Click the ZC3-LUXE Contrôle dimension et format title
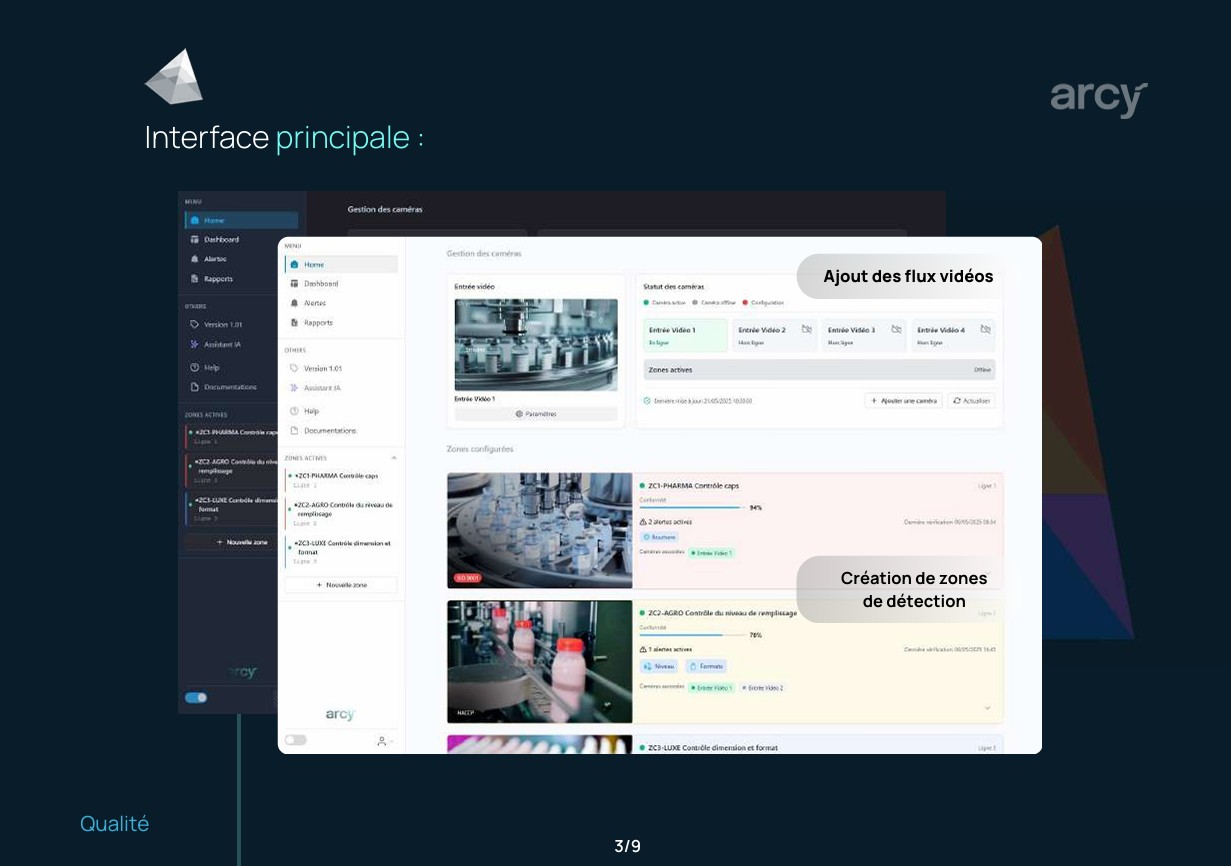1231x866 pixels. [713, 748]
